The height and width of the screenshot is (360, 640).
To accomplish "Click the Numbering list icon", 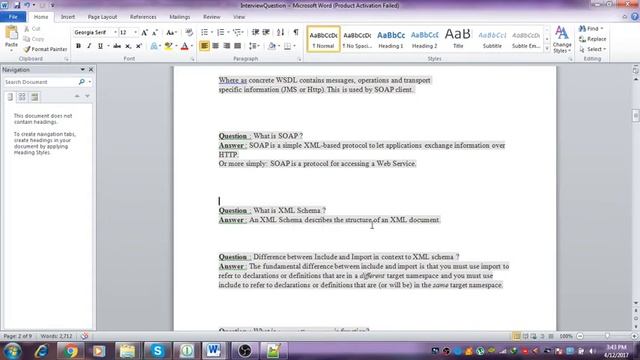I will (x=220, y=32).
